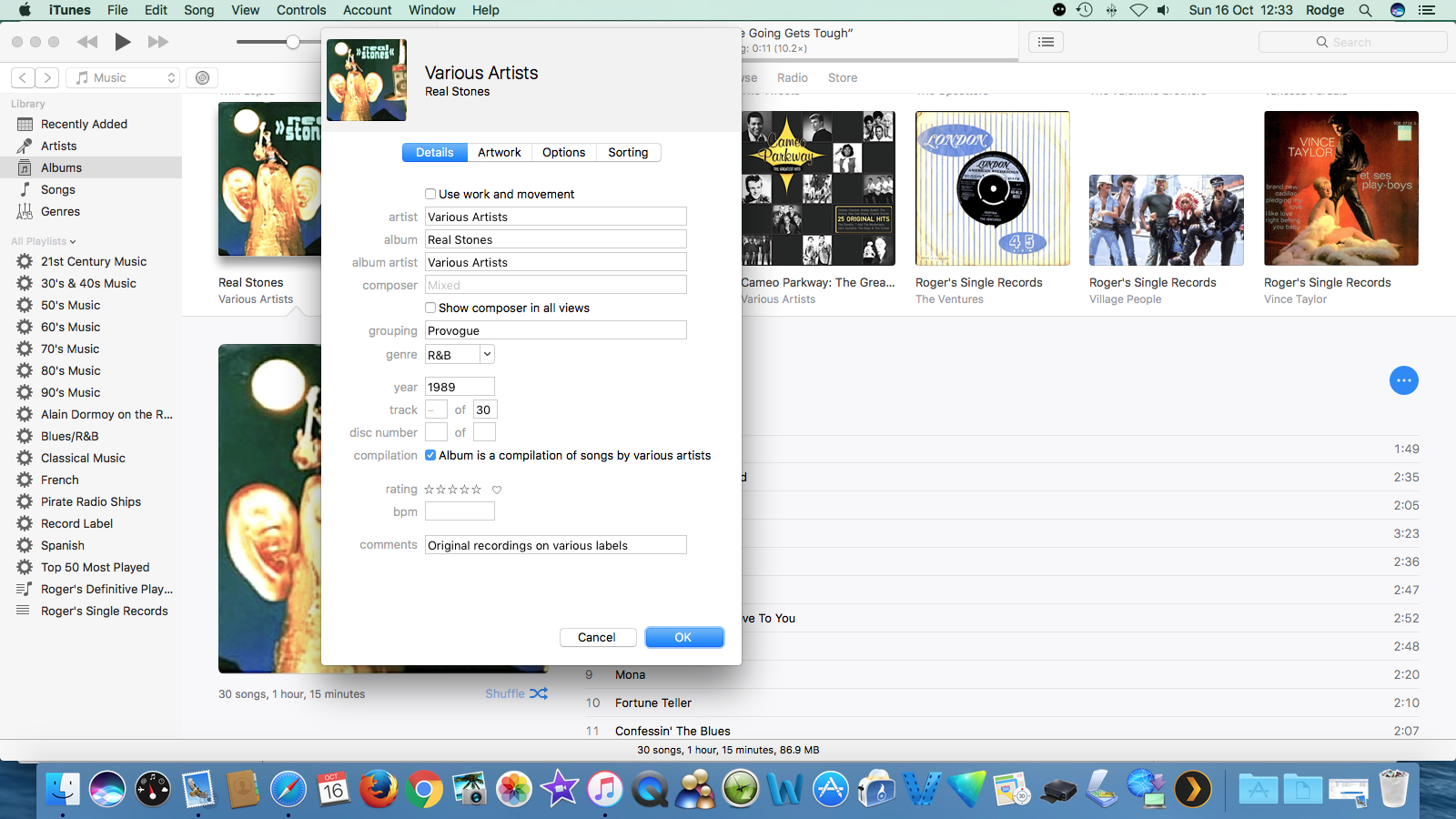
Task: Click the comments field with Original recordings
Action: [556, 545]
